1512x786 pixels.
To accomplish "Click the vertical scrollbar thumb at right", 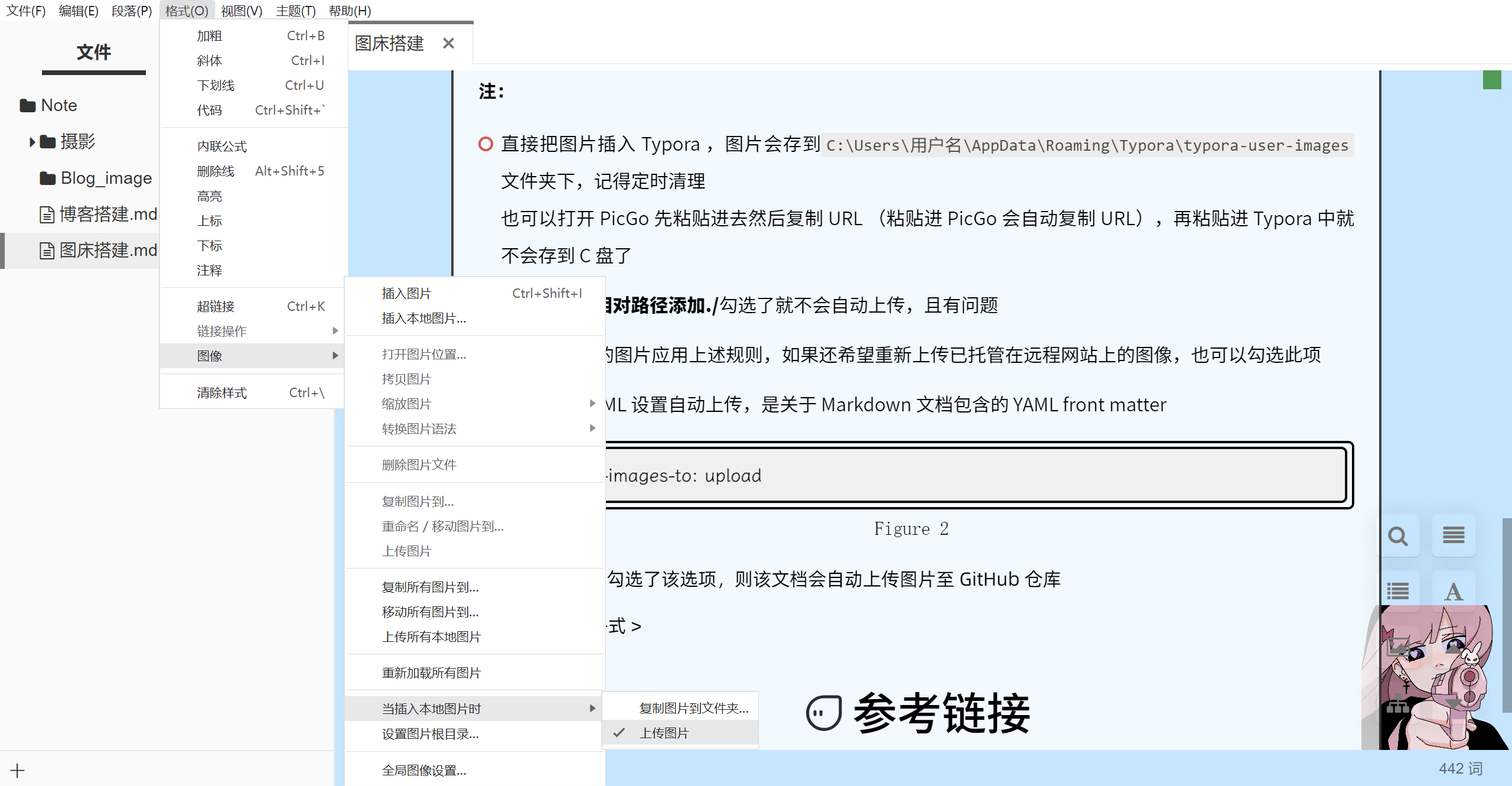I will (1507, 615).
